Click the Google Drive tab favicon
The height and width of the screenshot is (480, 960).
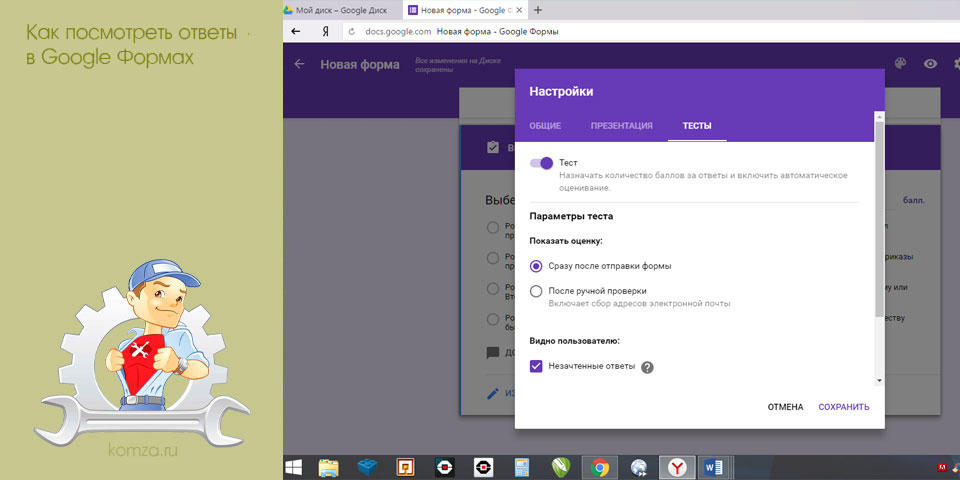point(288,10)
